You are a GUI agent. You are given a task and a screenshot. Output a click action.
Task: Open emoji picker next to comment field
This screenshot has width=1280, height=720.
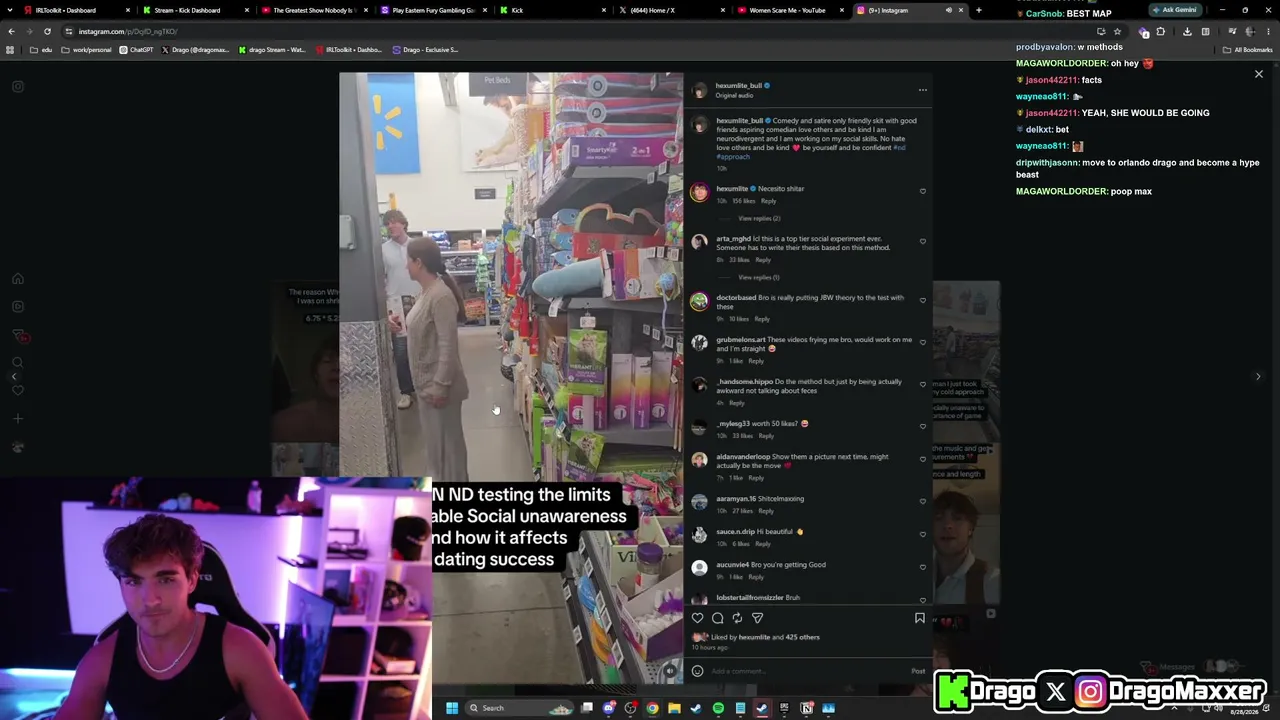point(697,671)
